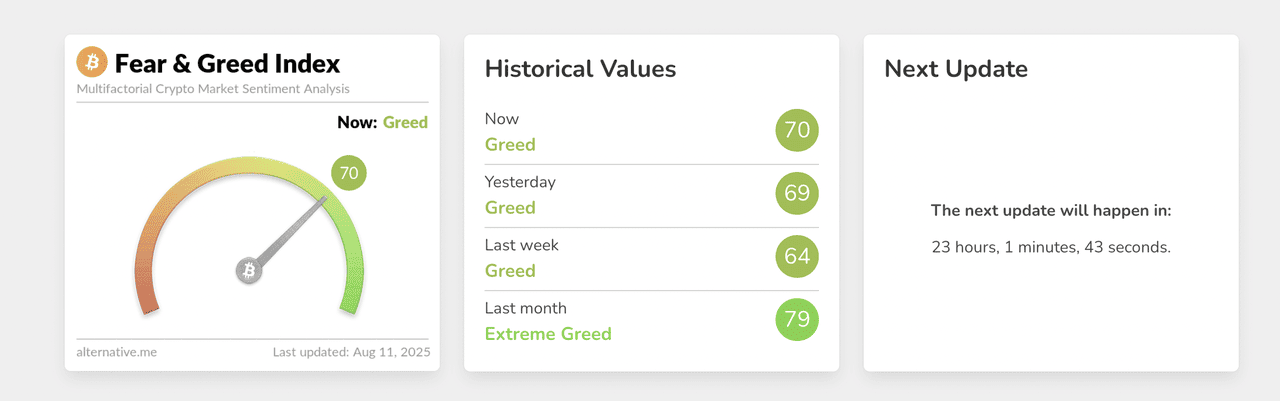Click the Fear & Greed Index title
Screen dimensions: 1280x401
[227, 64]
